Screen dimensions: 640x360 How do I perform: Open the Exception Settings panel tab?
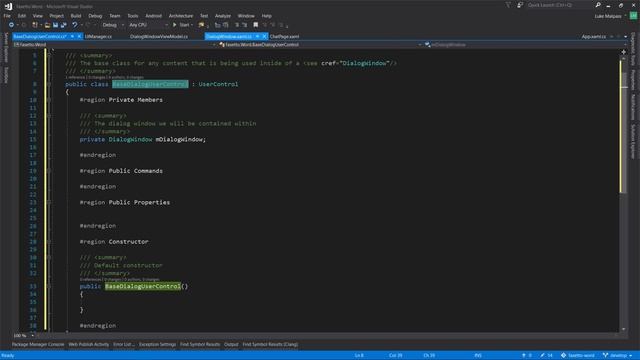157,344
